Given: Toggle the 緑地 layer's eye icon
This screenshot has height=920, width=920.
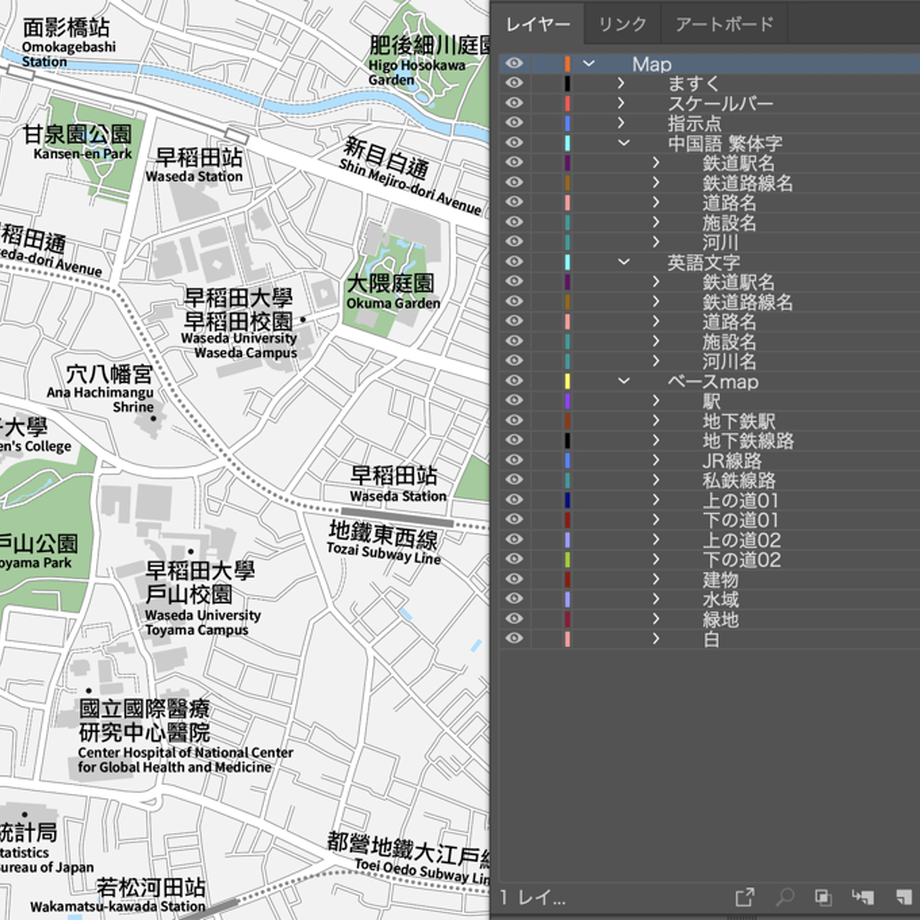Looking at the screenshot, I should [x=514, y=619].
